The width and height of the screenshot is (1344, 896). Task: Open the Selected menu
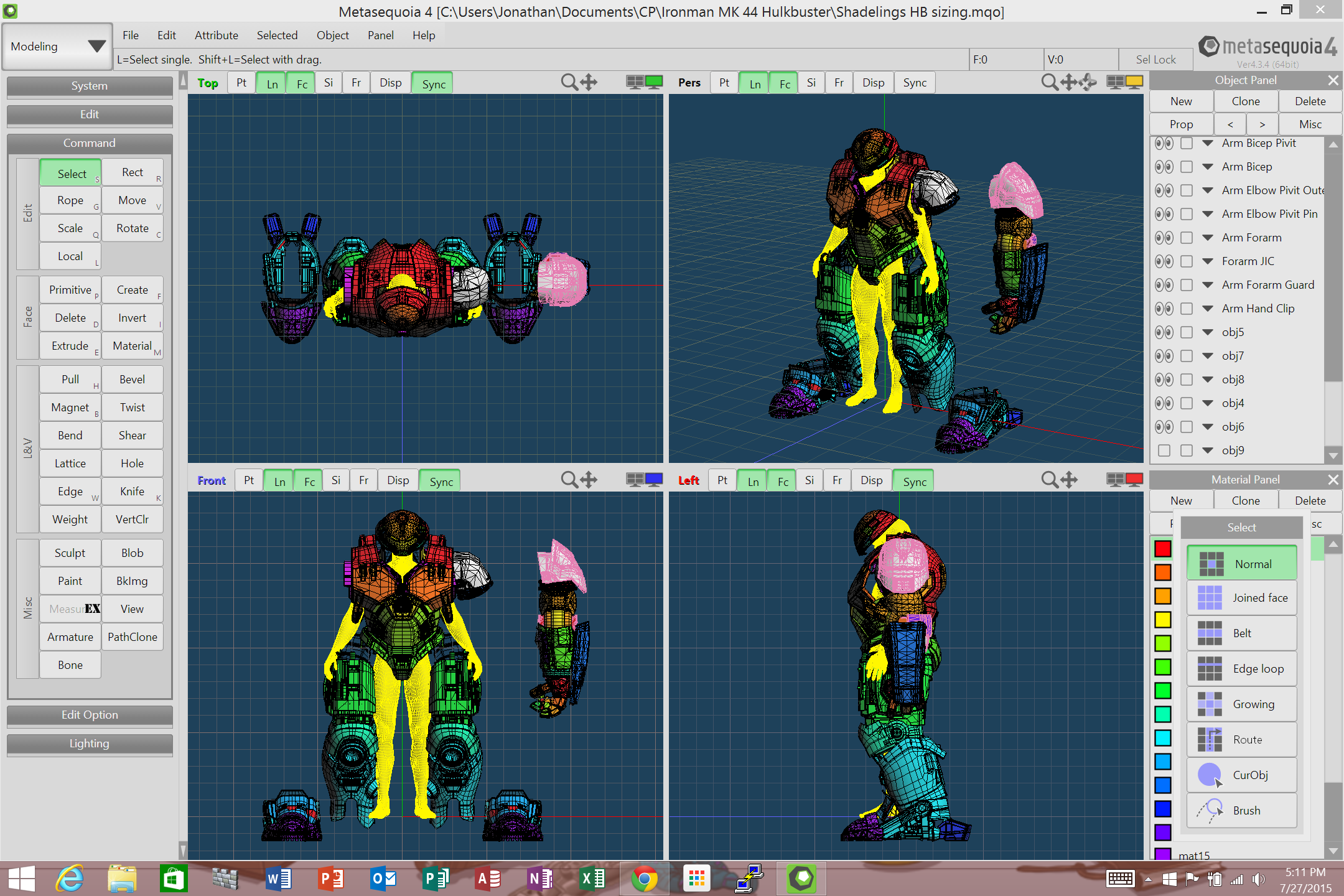tap(277, 35)
